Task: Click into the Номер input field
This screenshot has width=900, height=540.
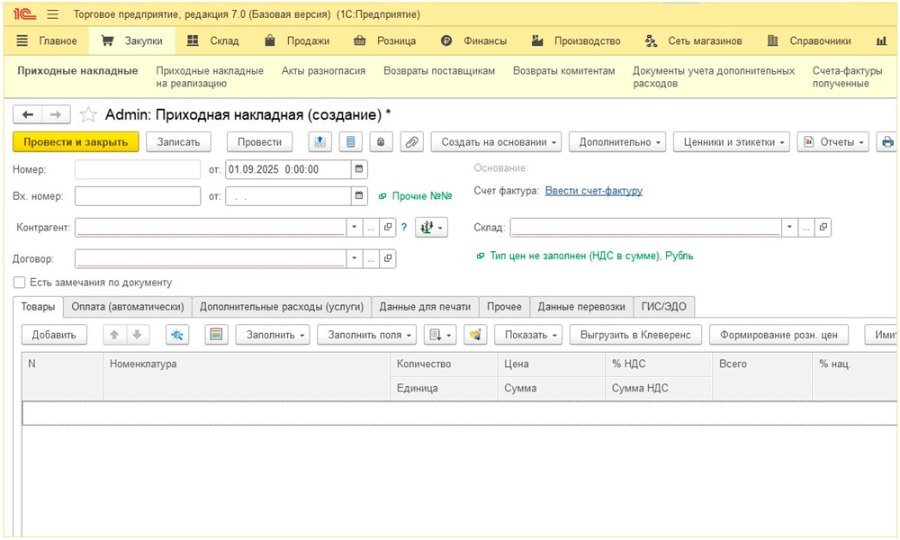Action: tap(138, 169)
